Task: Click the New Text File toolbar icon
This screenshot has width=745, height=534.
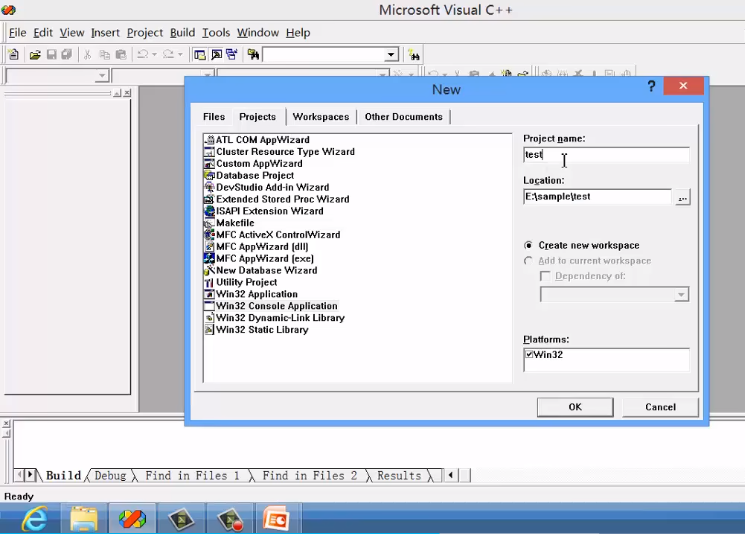Action: click(x=14, y=54)
